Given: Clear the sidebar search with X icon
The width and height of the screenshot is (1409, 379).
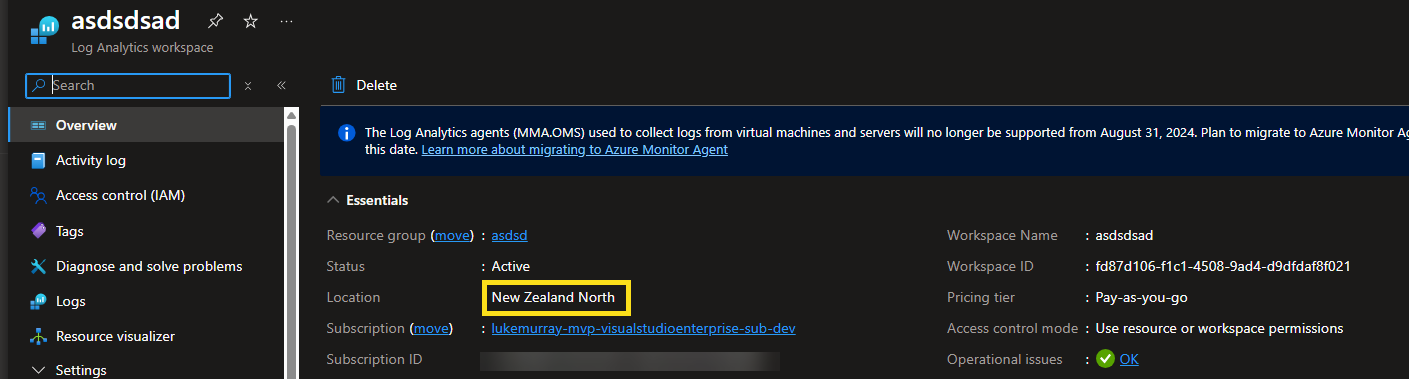Looking at the screenshot, I should coord(248,86).
